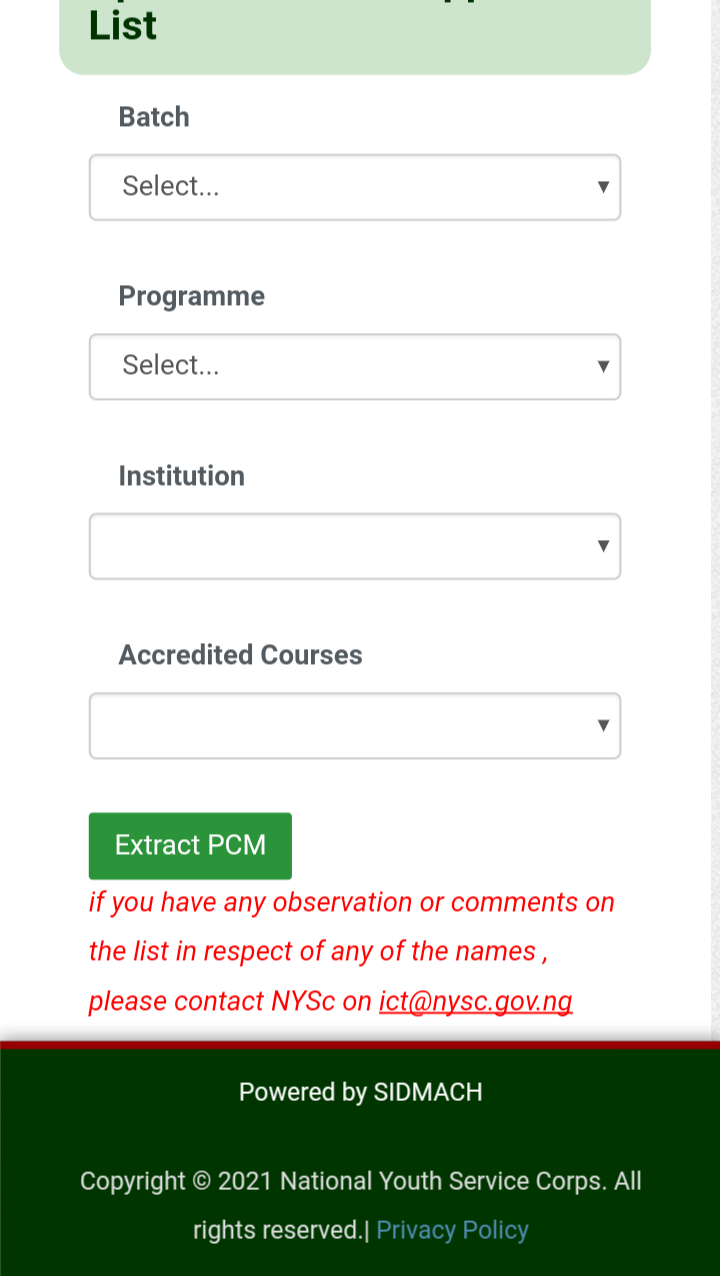Click the Institution dropdown arrow icon
Image resolution: width=720 pixels, height=1276 pixels.
pos(603,546)
